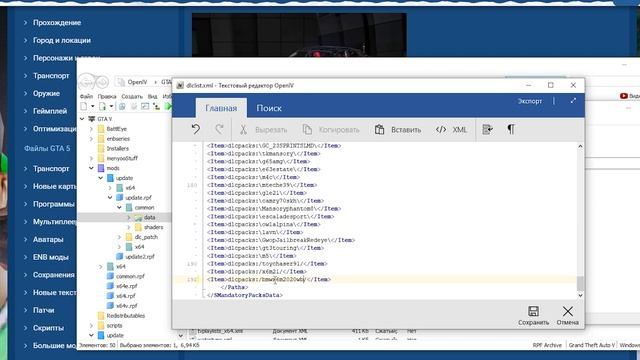Collapse the common folder node
640x360 pixels.
[119, 207]
